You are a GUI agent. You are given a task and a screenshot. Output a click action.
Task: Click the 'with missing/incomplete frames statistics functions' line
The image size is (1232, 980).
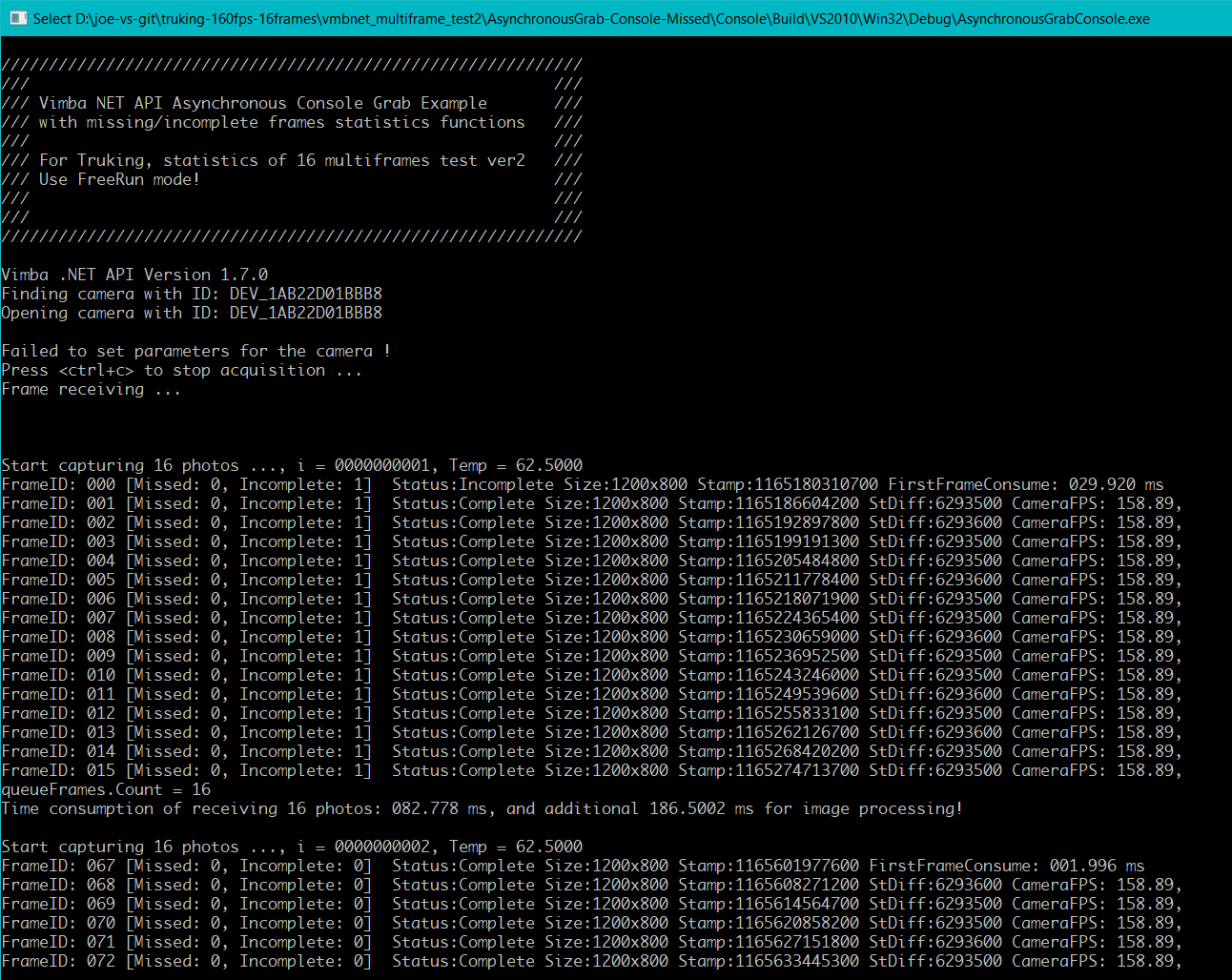[x=282, y=122]
